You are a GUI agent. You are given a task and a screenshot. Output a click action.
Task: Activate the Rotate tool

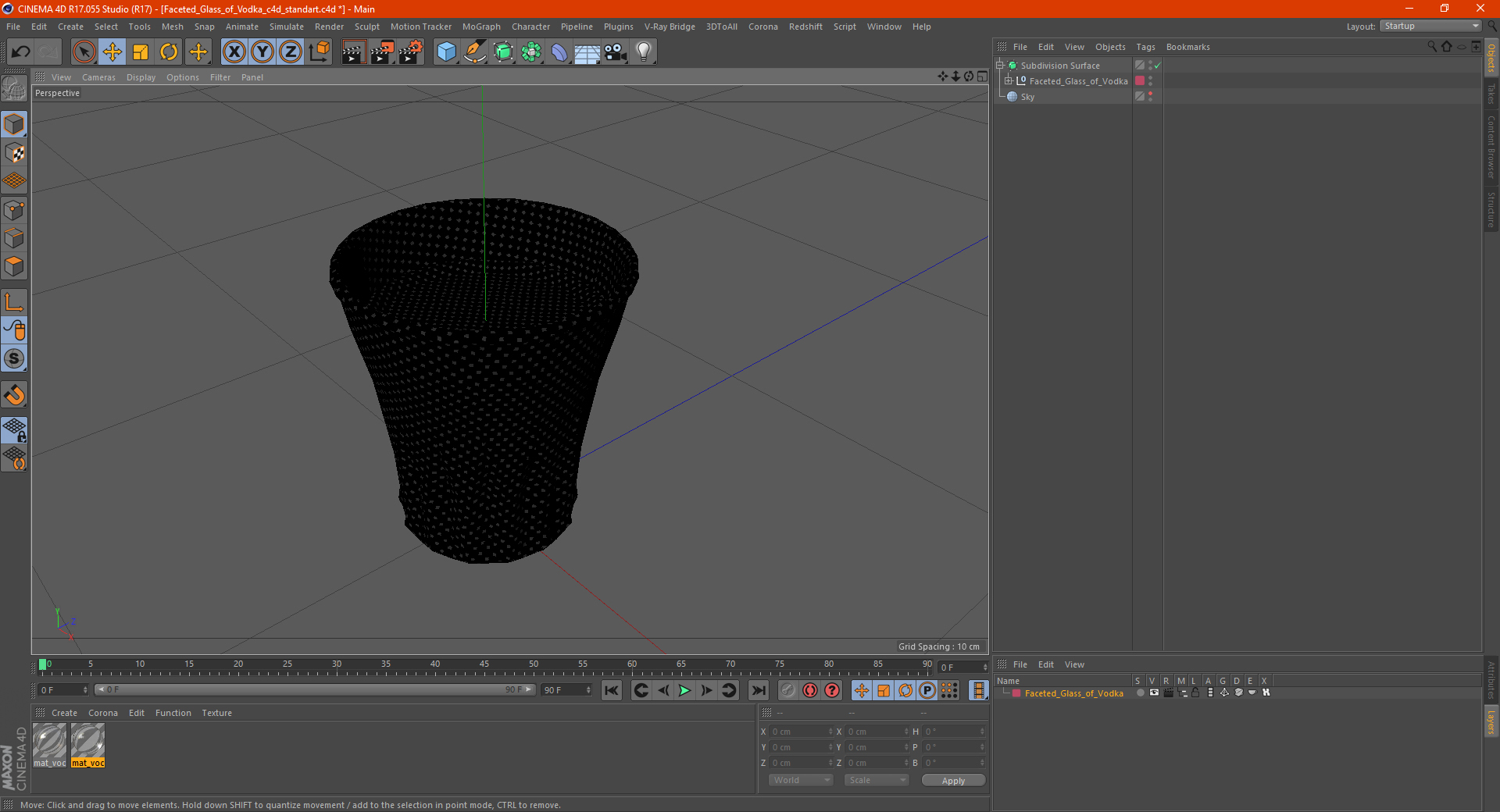[x=169, y=52]
